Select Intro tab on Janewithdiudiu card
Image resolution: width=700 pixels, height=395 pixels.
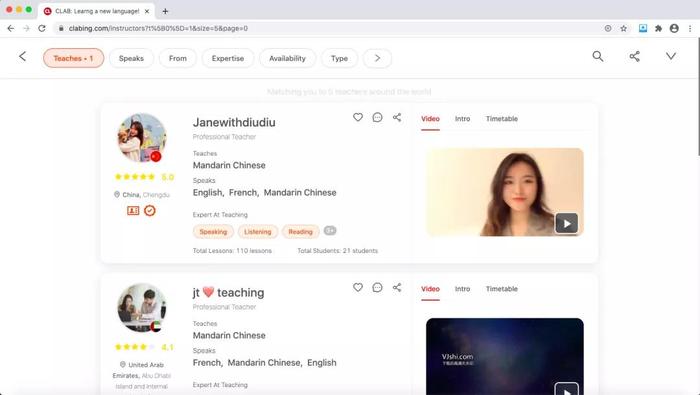coord(462,119)
